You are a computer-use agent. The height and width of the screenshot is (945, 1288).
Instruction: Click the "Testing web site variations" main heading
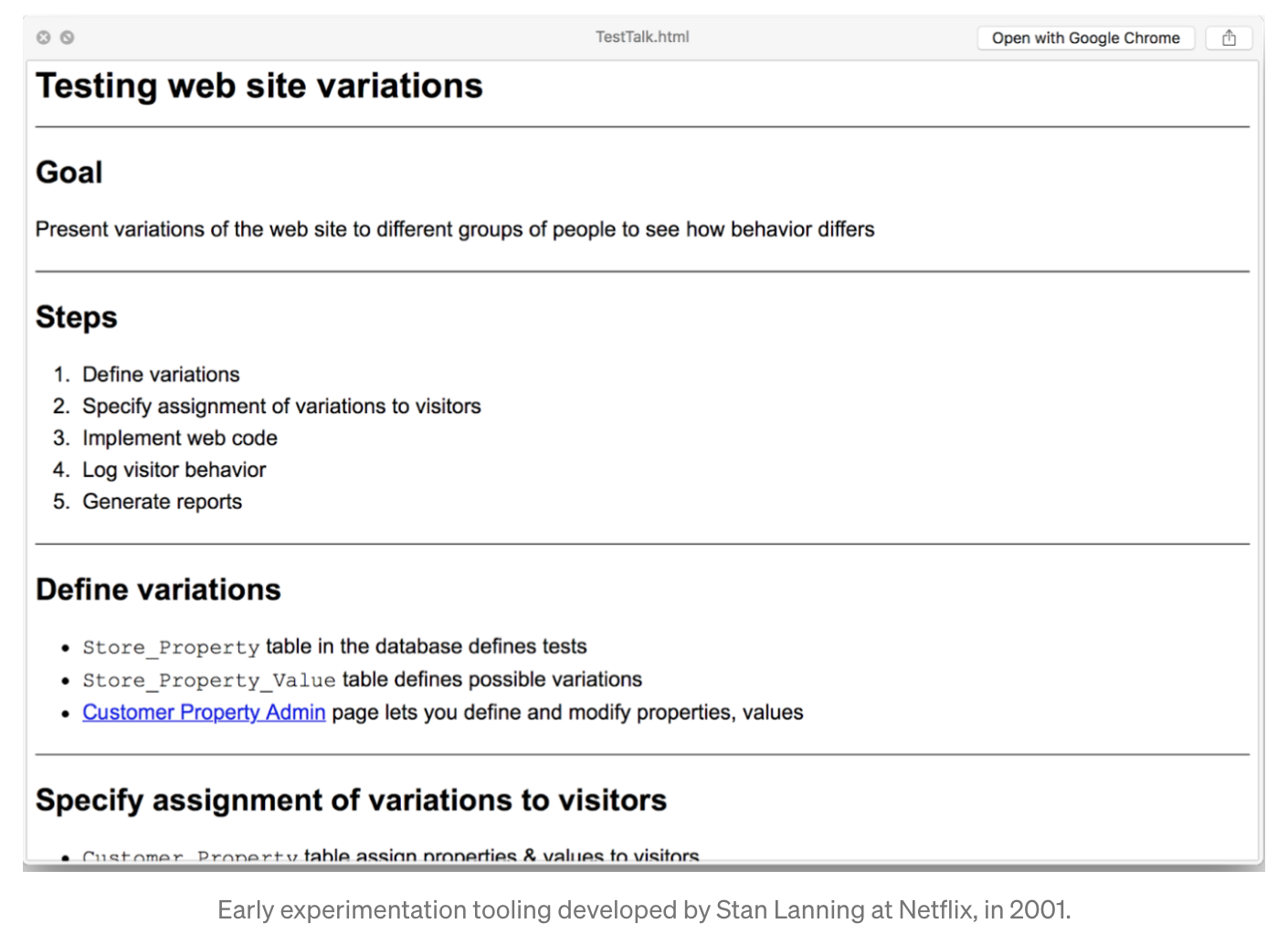coord(259,86)
